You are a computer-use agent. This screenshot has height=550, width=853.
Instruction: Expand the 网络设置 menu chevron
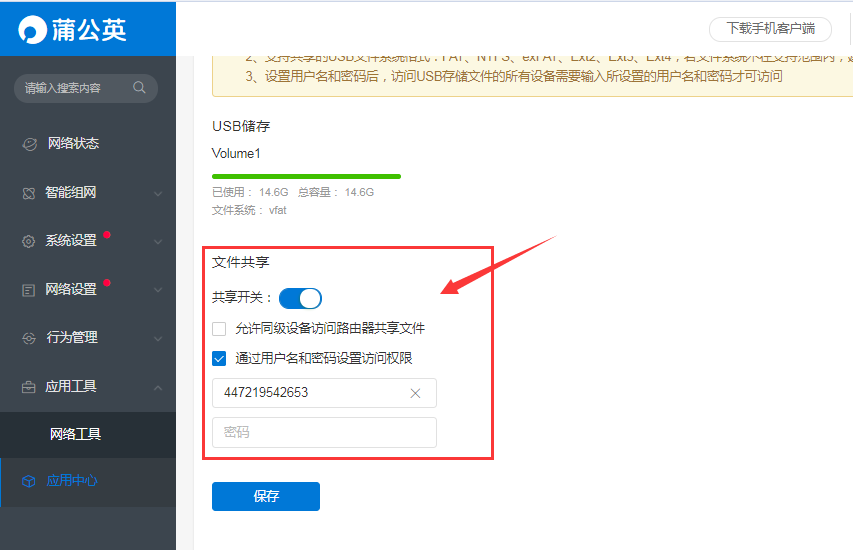(x=158, y=290)
